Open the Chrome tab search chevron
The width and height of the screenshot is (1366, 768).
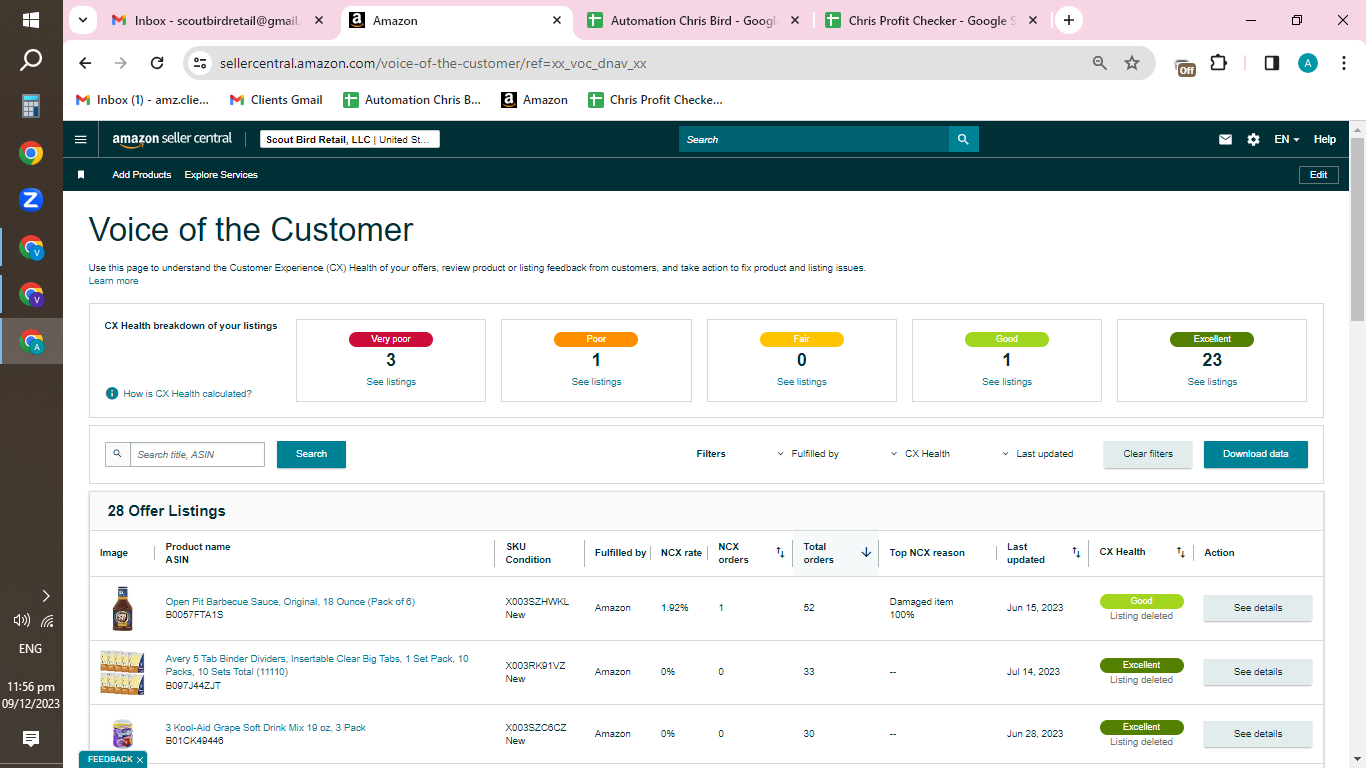[x=83, y=20]
